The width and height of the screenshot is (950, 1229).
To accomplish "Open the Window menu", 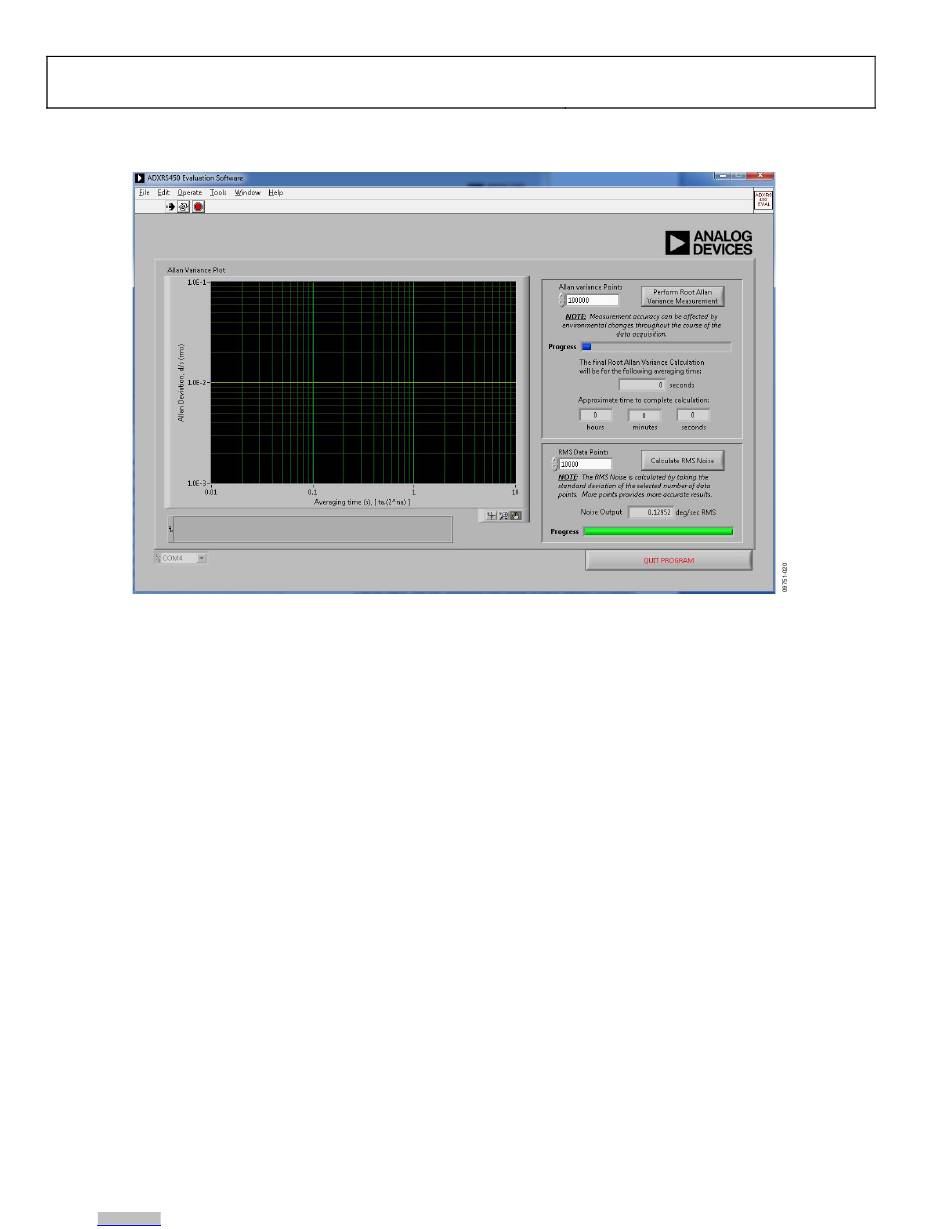I will 248,192.
